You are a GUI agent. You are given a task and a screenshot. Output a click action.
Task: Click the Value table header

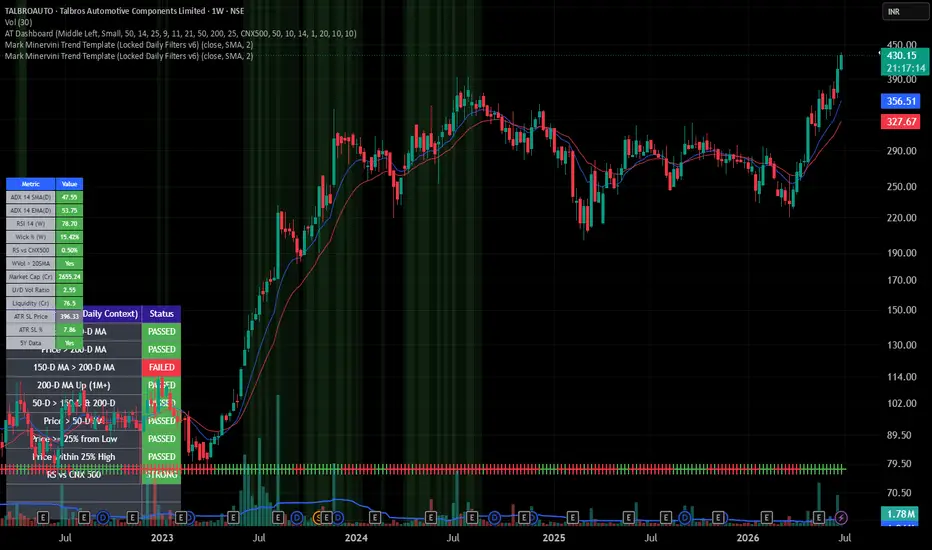tap(70, 184)
